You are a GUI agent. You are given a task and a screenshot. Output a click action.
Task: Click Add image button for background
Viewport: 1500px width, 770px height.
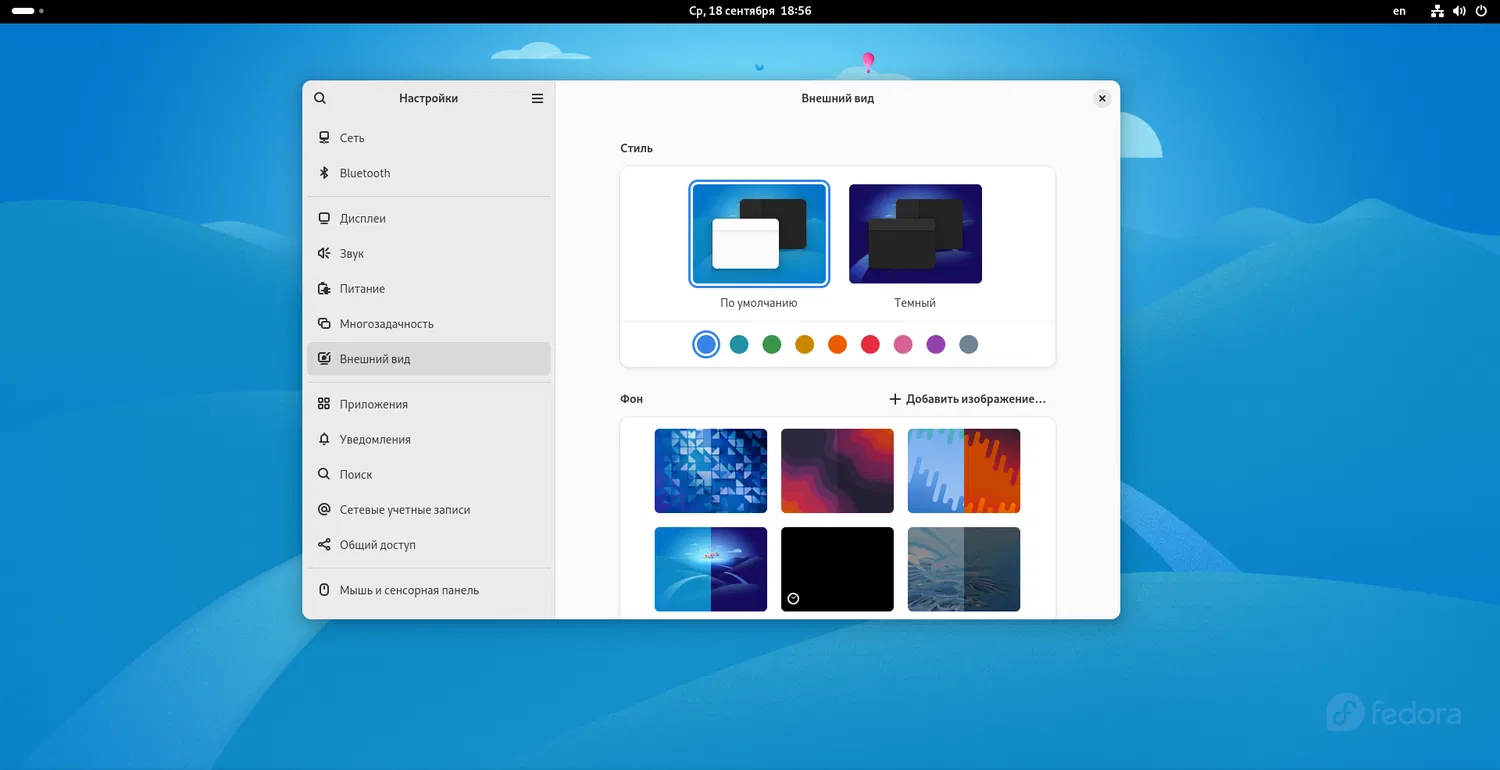(x=967, y=399)
